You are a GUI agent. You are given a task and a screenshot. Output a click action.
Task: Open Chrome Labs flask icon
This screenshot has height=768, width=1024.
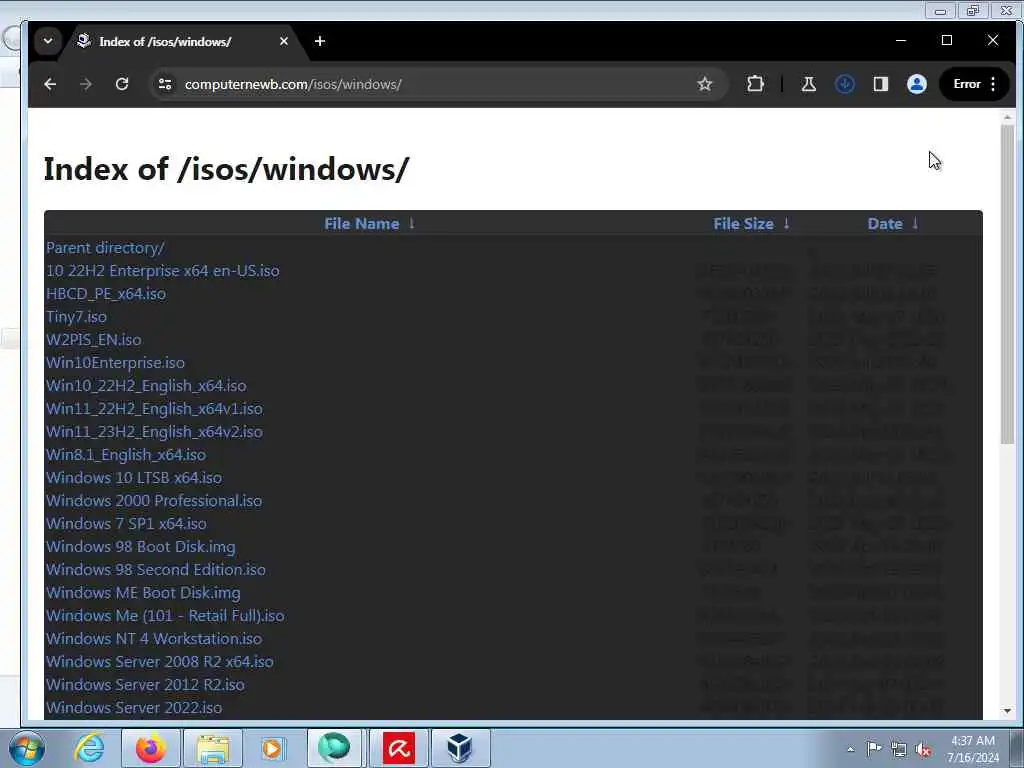pos(808,84)
